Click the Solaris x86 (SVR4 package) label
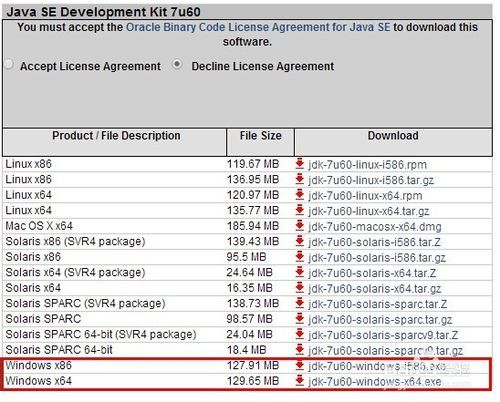The image size is (500, 402). tap(75, 241)
